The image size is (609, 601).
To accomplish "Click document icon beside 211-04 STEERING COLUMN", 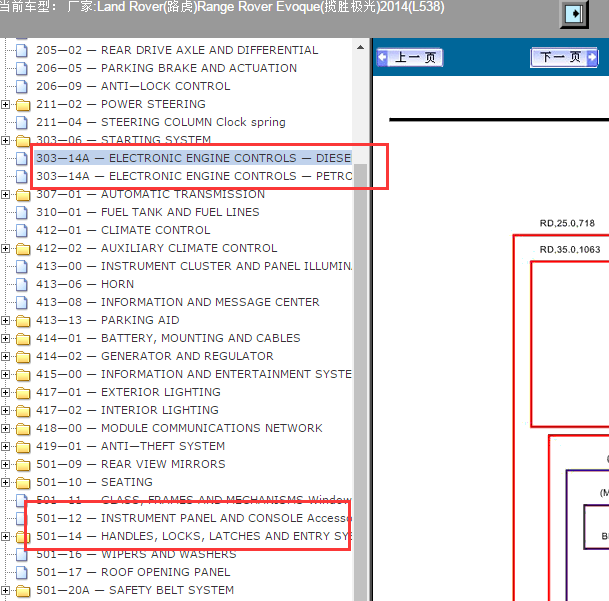I will [22, 122].
